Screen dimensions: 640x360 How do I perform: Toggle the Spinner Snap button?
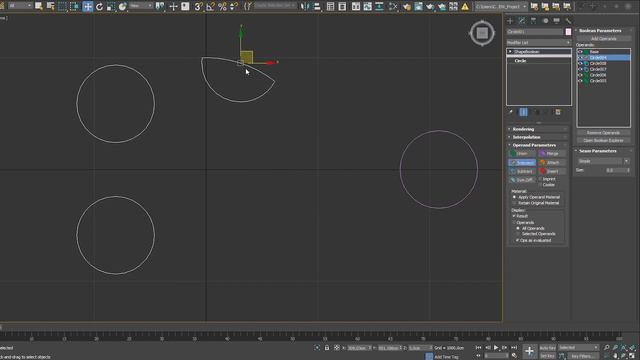click(234, 7)
